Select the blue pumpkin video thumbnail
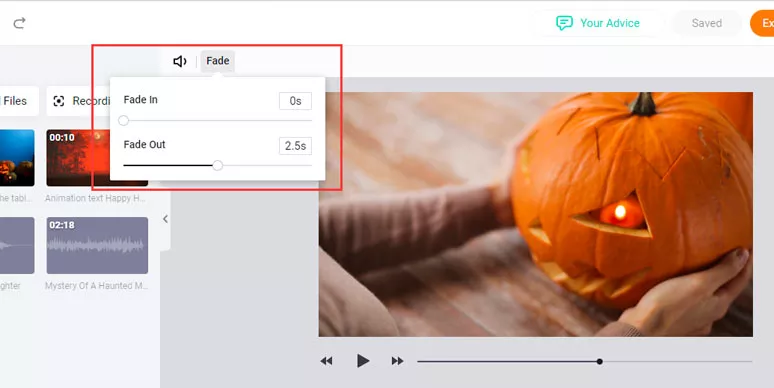This screenshot has width=774, height=388. [17, 158]
